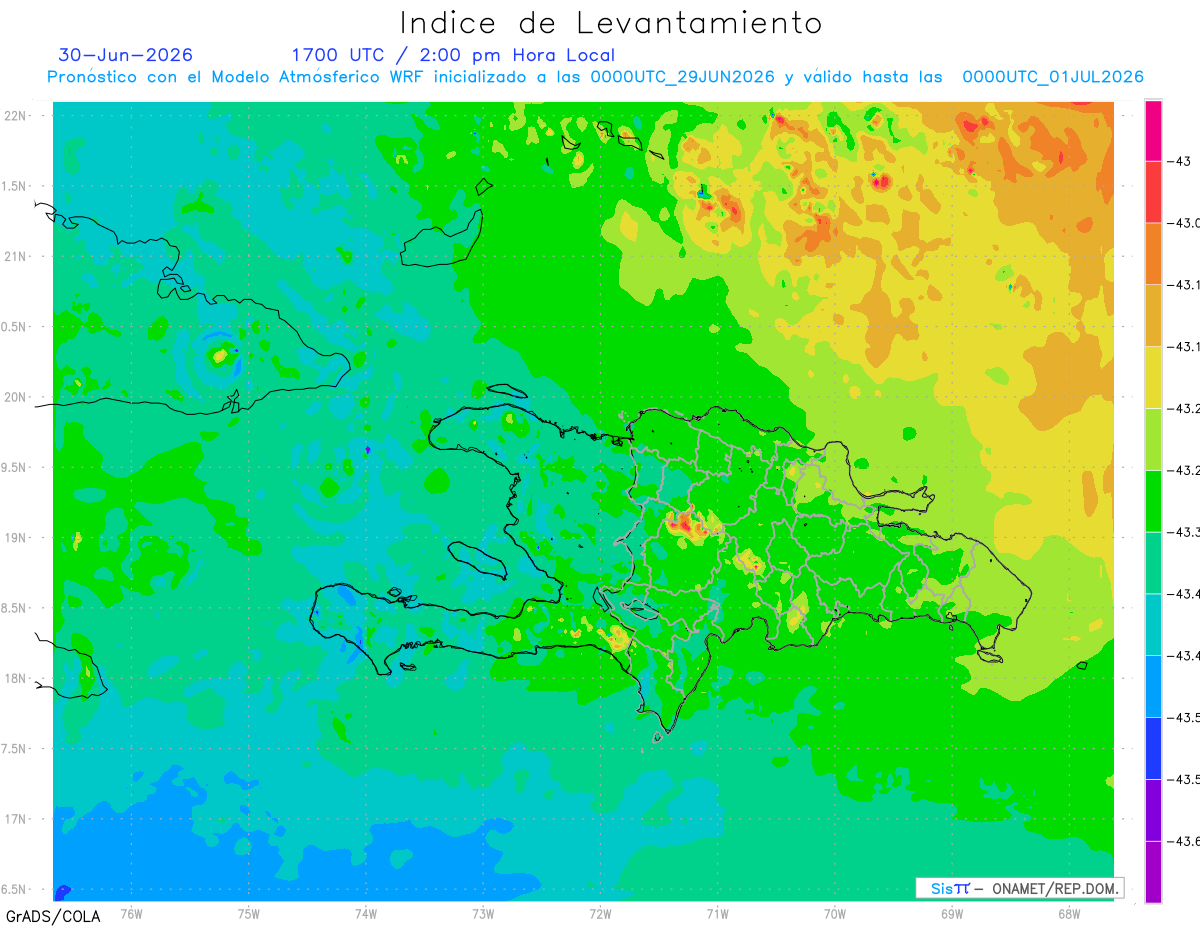The image size is (1200, 927).
Task: Click the '71W' longitude axis label
Action: coord(717,913)
